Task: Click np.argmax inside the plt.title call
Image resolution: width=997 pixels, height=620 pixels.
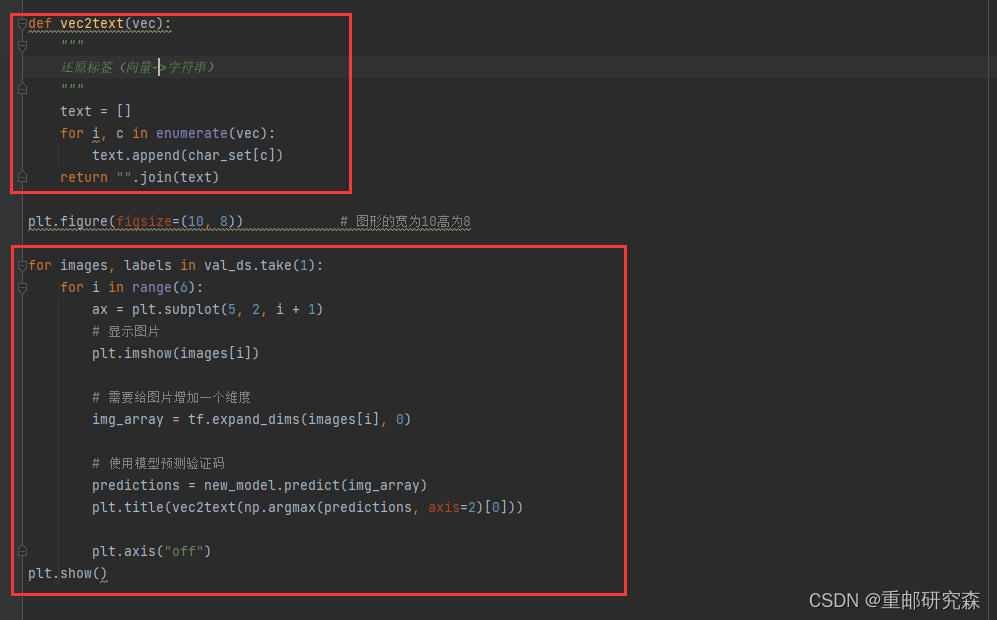Action: (283, 507)
